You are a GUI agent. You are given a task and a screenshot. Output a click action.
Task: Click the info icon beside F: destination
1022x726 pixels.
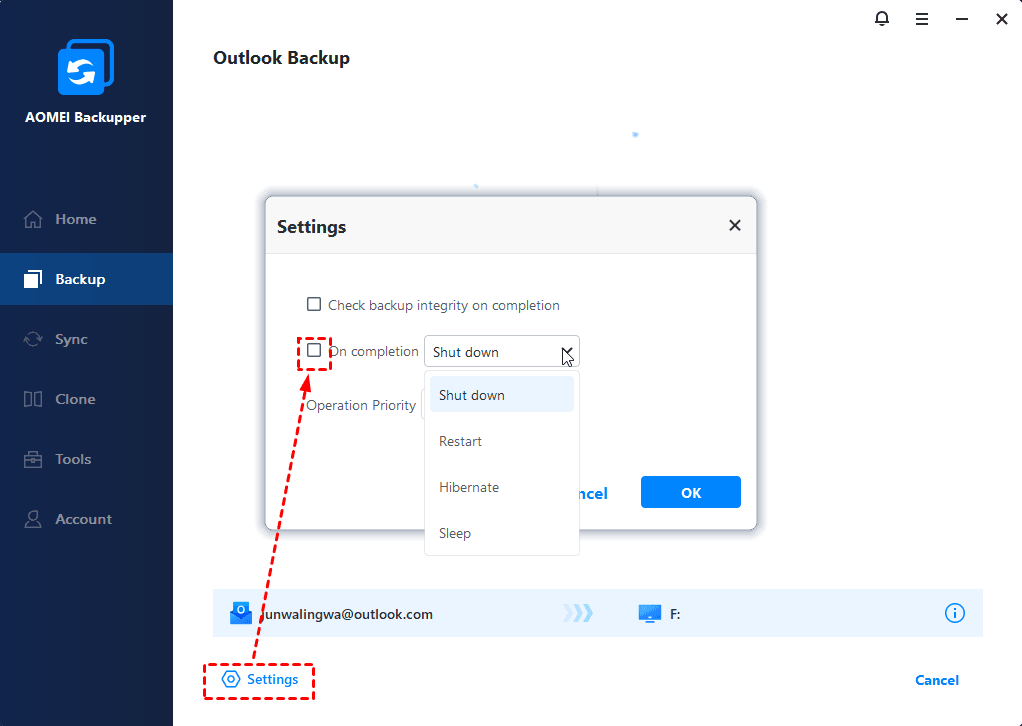954,613
